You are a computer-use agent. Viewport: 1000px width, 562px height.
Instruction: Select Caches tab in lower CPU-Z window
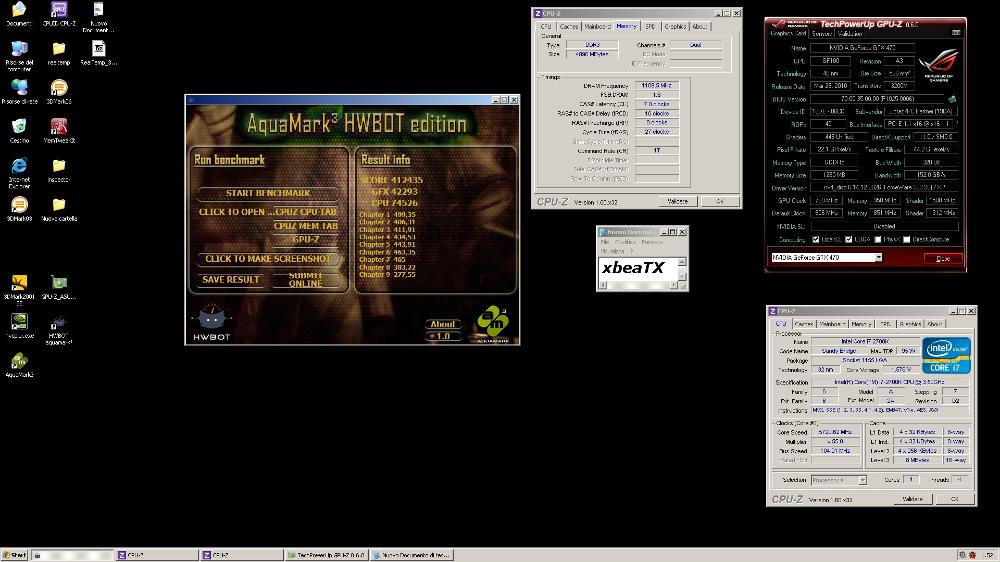point(804,324)
